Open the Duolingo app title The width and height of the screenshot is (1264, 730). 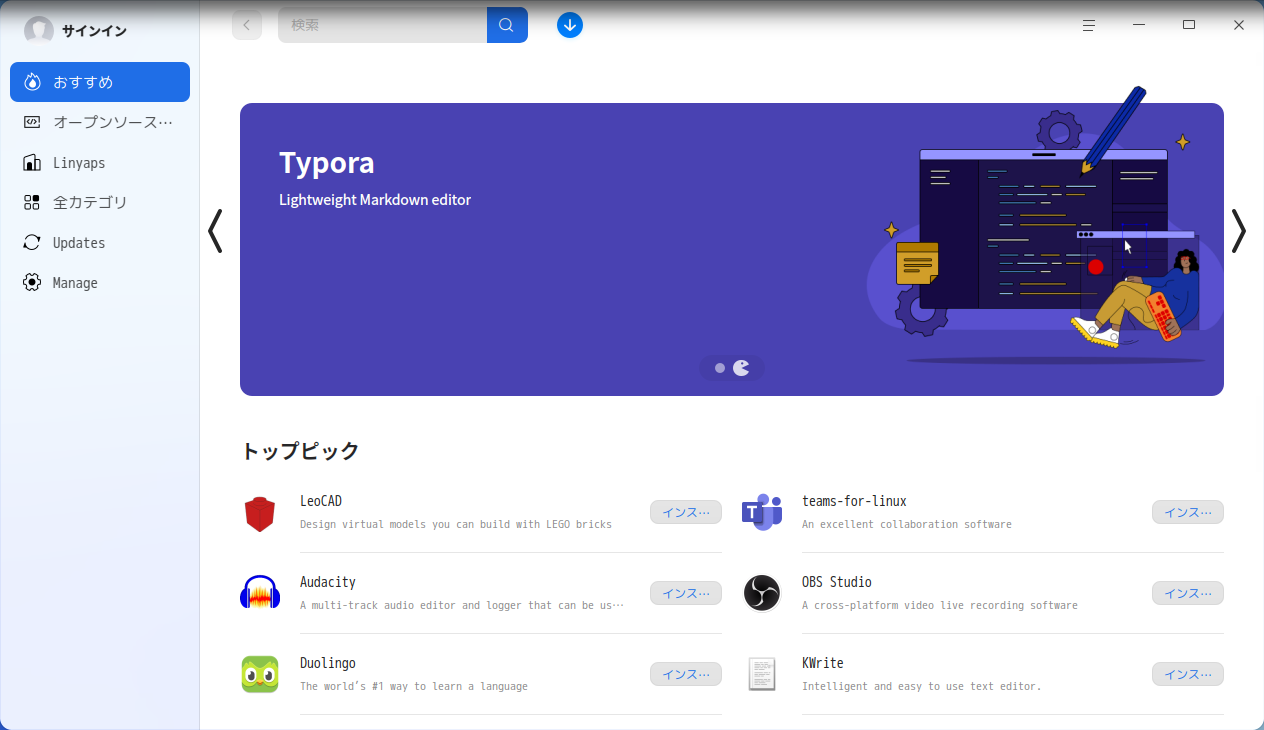[x=328, y=663]
